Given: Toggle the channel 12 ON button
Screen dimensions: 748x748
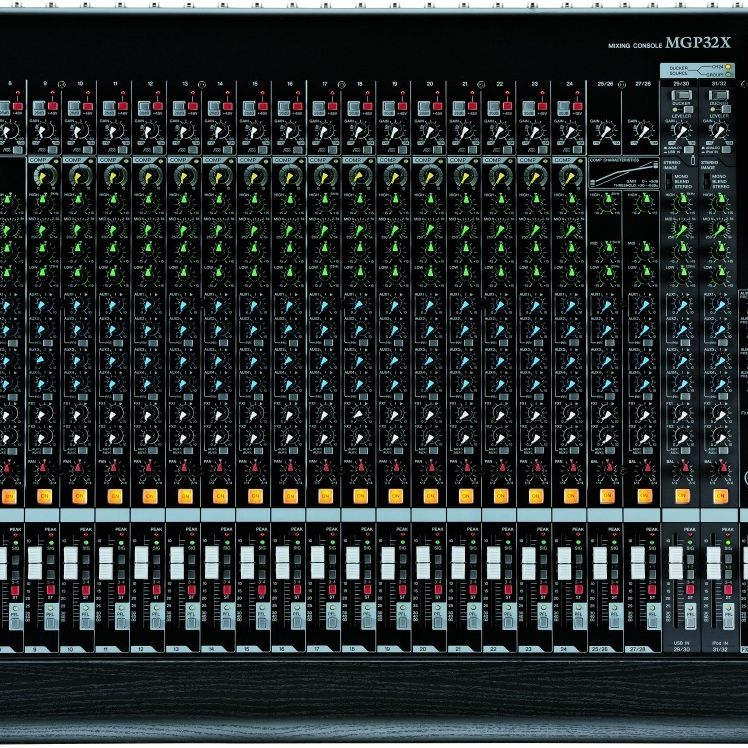Looking at the screenshot, I should (x=150, y=496).
